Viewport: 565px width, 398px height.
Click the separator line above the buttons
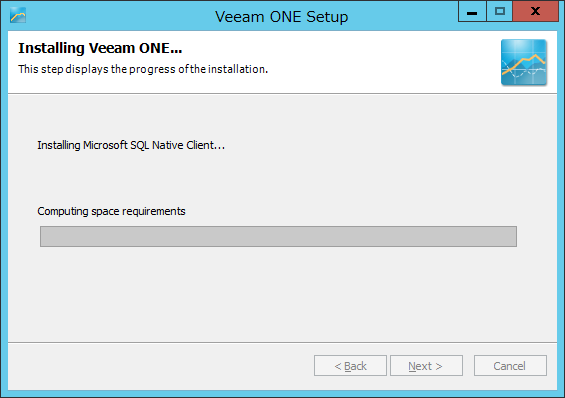click(282, 342)
